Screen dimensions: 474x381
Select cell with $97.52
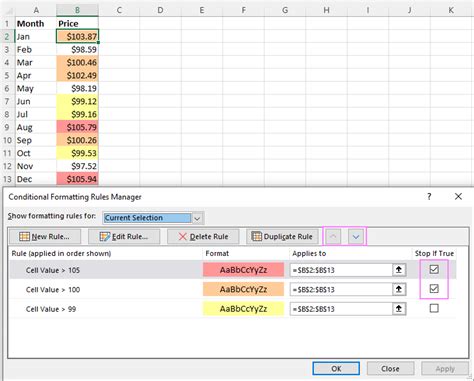click(77, 166)
